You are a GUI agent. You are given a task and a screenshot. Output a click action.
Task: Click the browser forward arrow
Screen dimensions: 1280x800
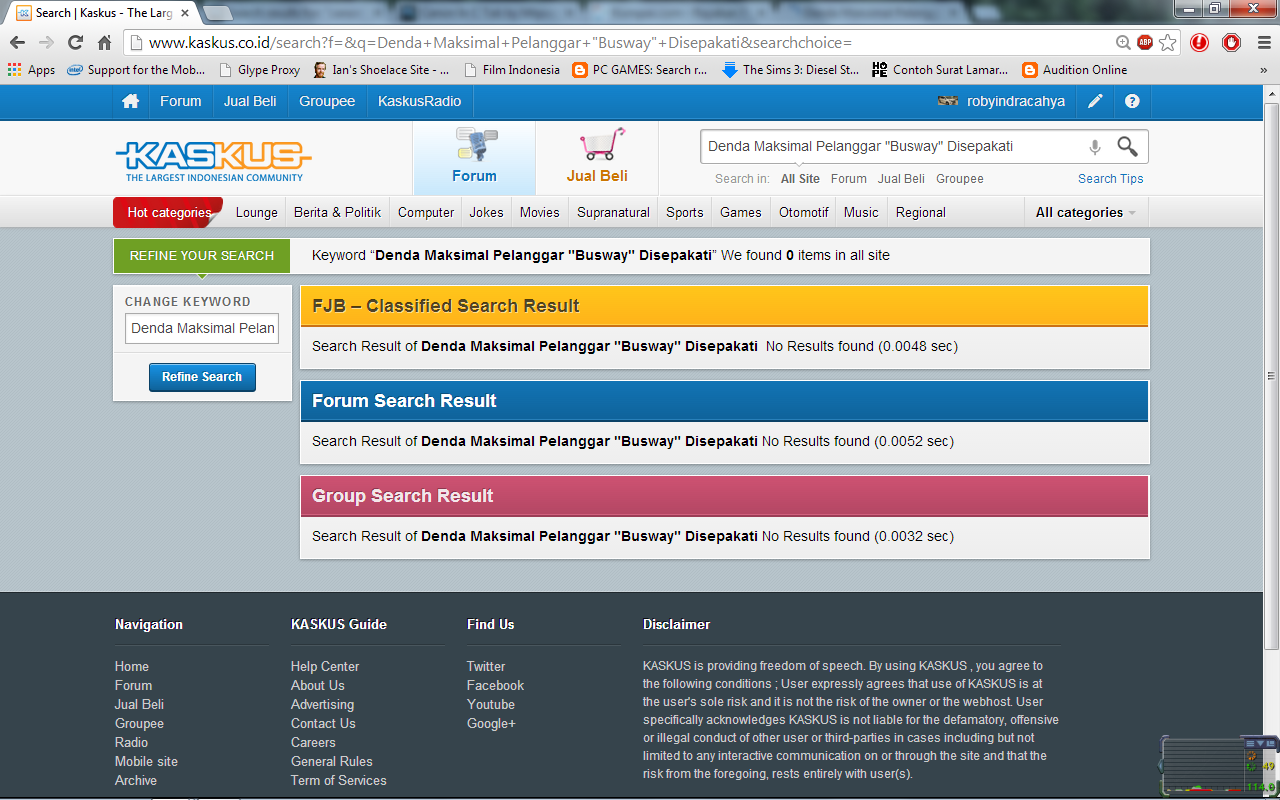[x=46, y=43]
